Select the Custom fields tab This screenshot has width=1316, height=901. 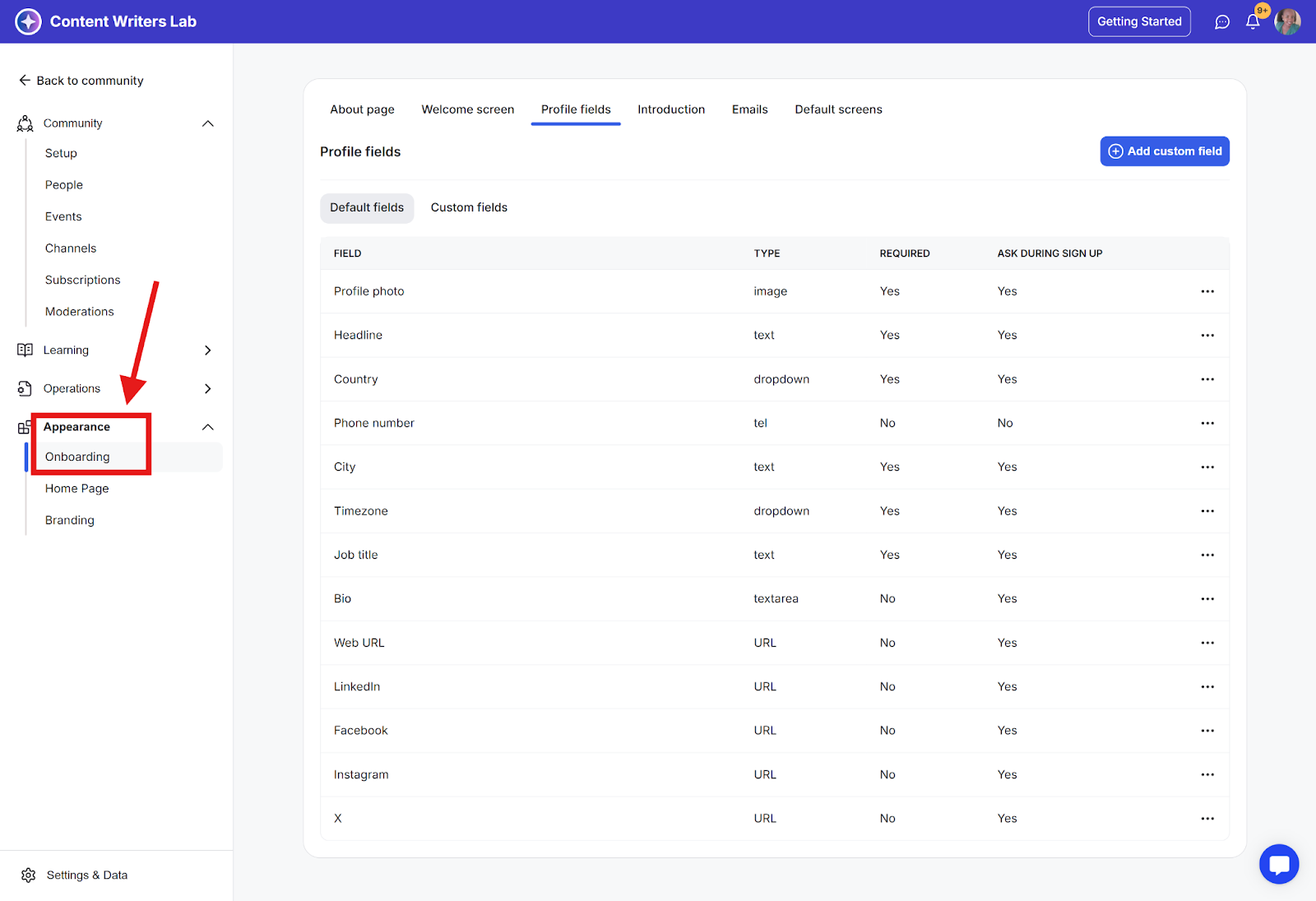(469, 207)
